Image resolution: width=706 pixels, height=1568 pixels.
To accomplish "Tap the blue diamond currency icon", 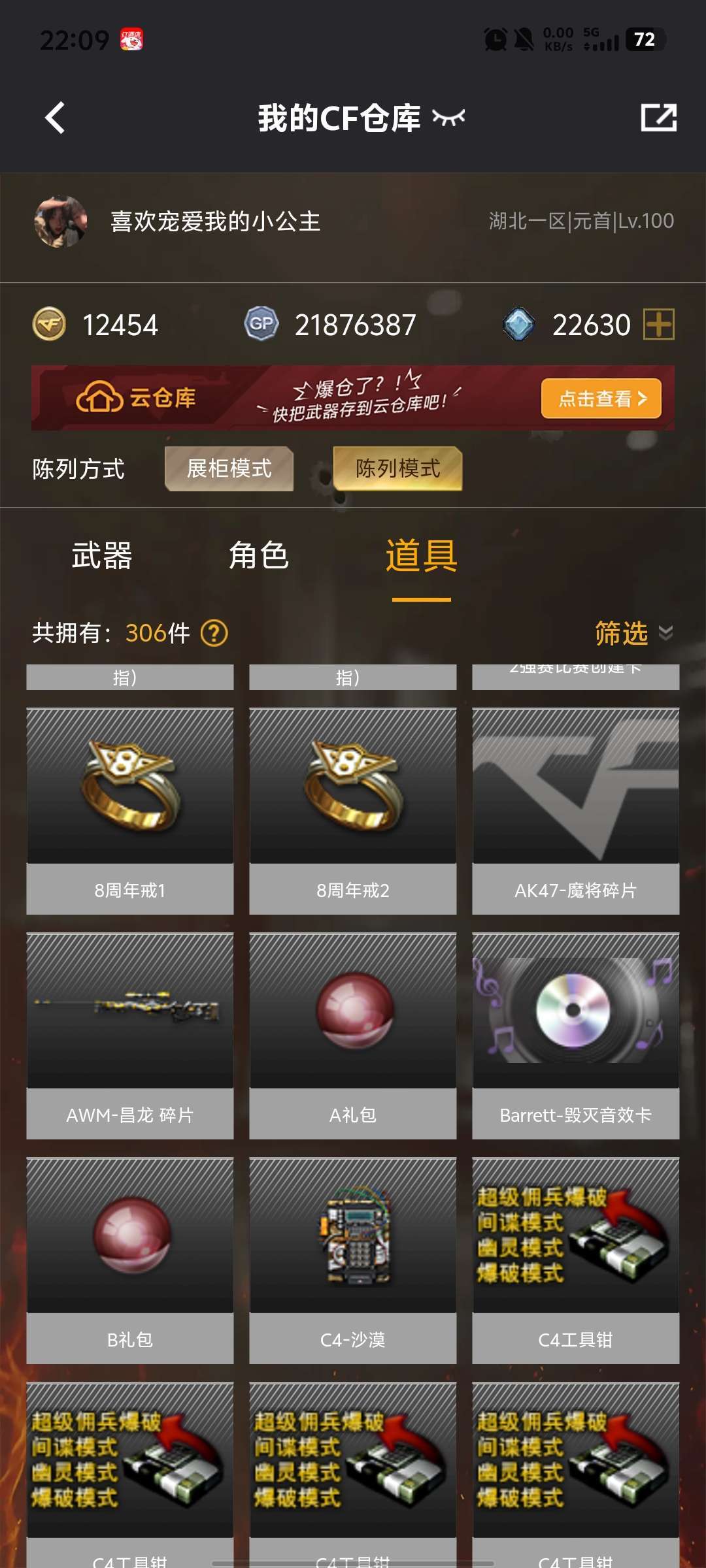I will coord(519,324).
